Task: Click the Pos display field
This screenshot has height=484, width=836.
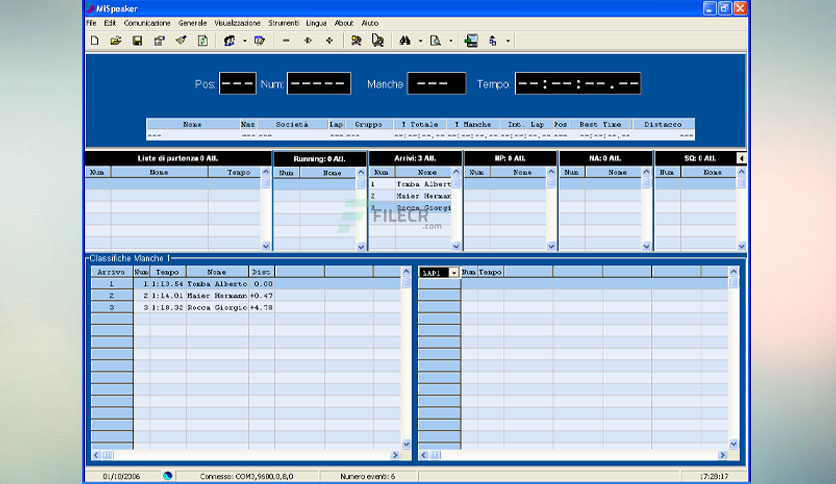Action: pyautogui.click(x=238, y=84)
